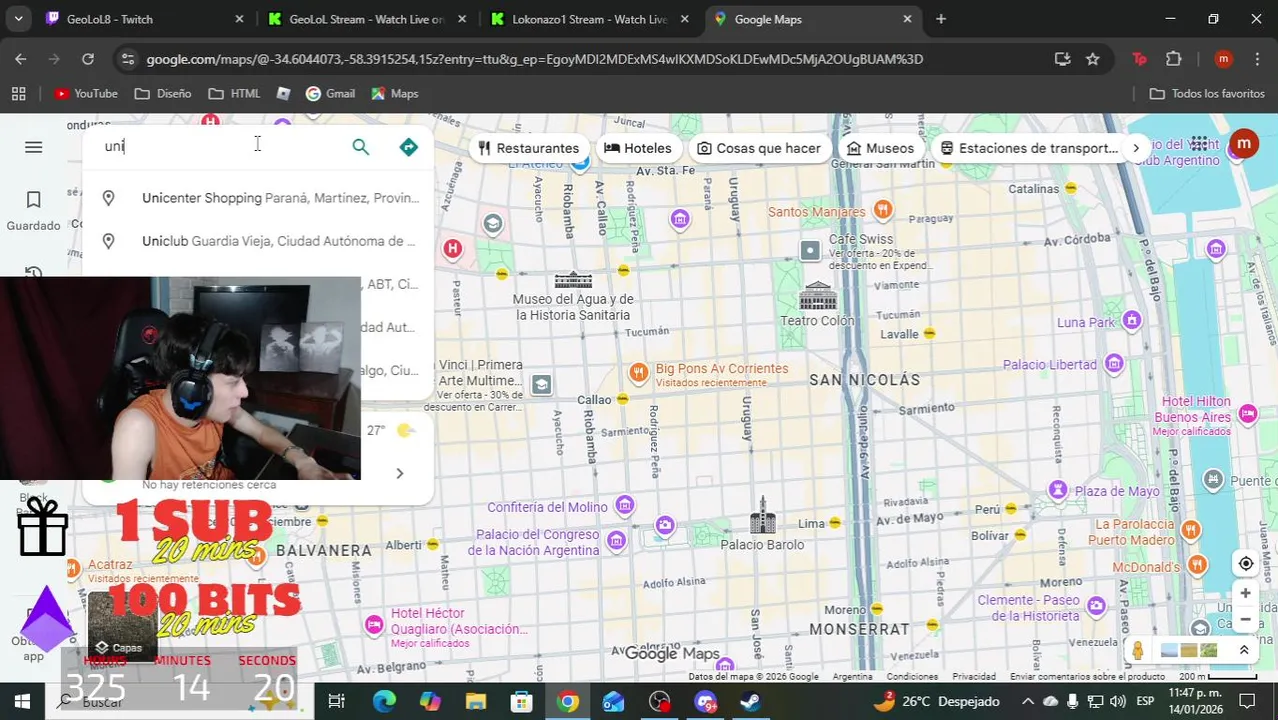1278x720 pixels.
Task: Open the Google apps grid icon
Action: (x=1199, y=144)
